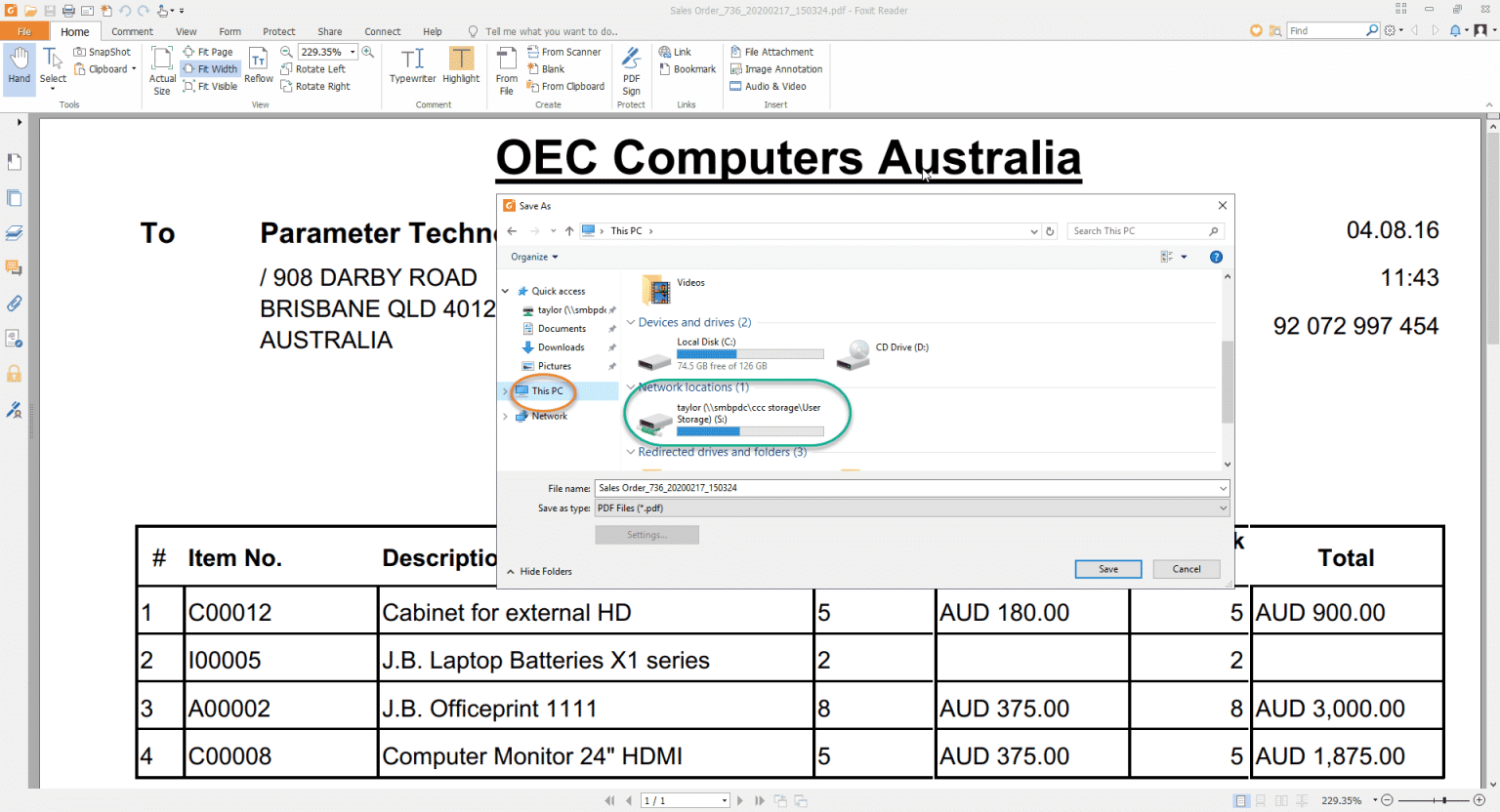Screen dimensions: 1500x812
Task: Create a Blank PDF
Action: click(546, 69)
